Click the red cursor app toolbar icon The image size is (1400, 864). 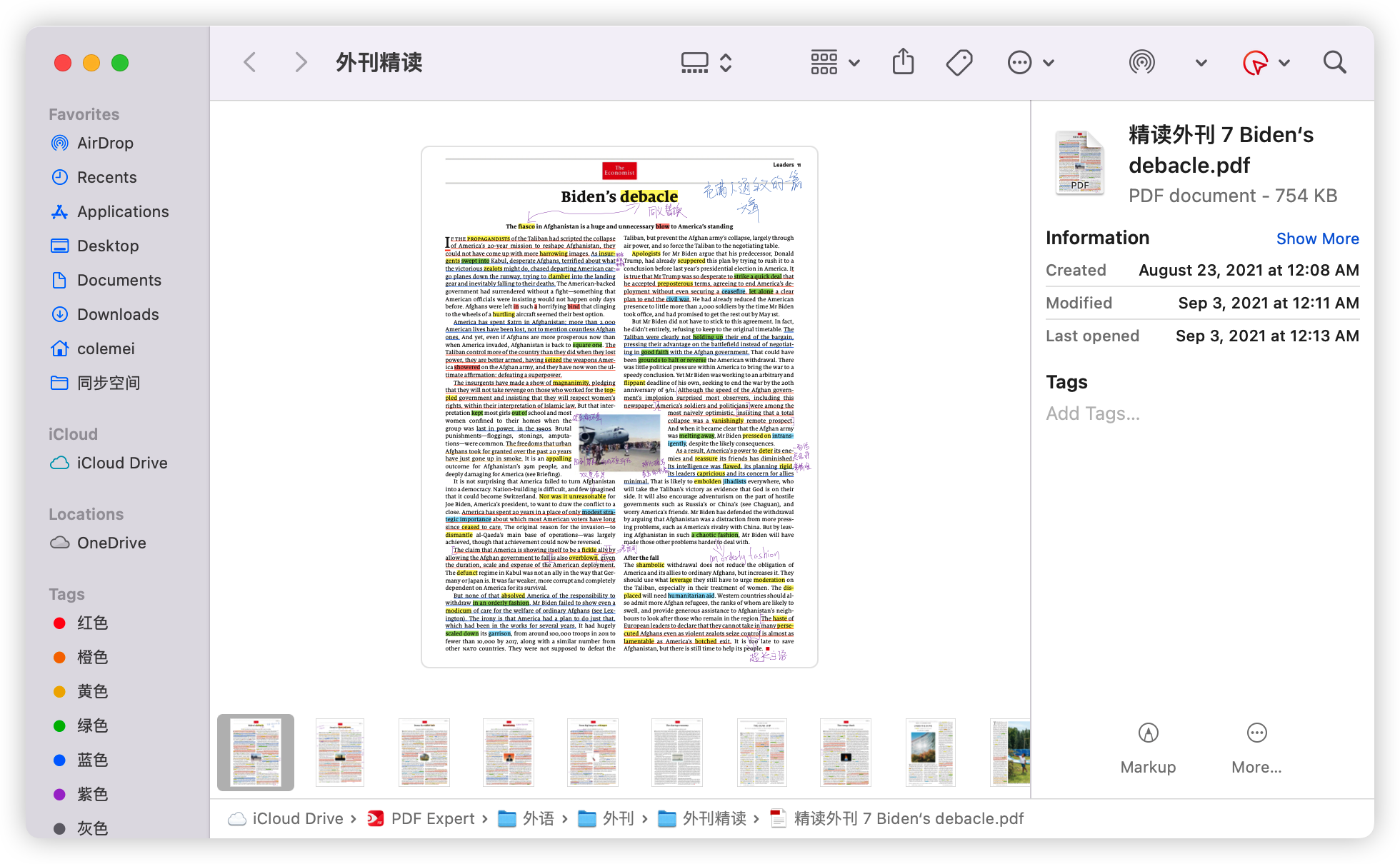coord(1255,63)
